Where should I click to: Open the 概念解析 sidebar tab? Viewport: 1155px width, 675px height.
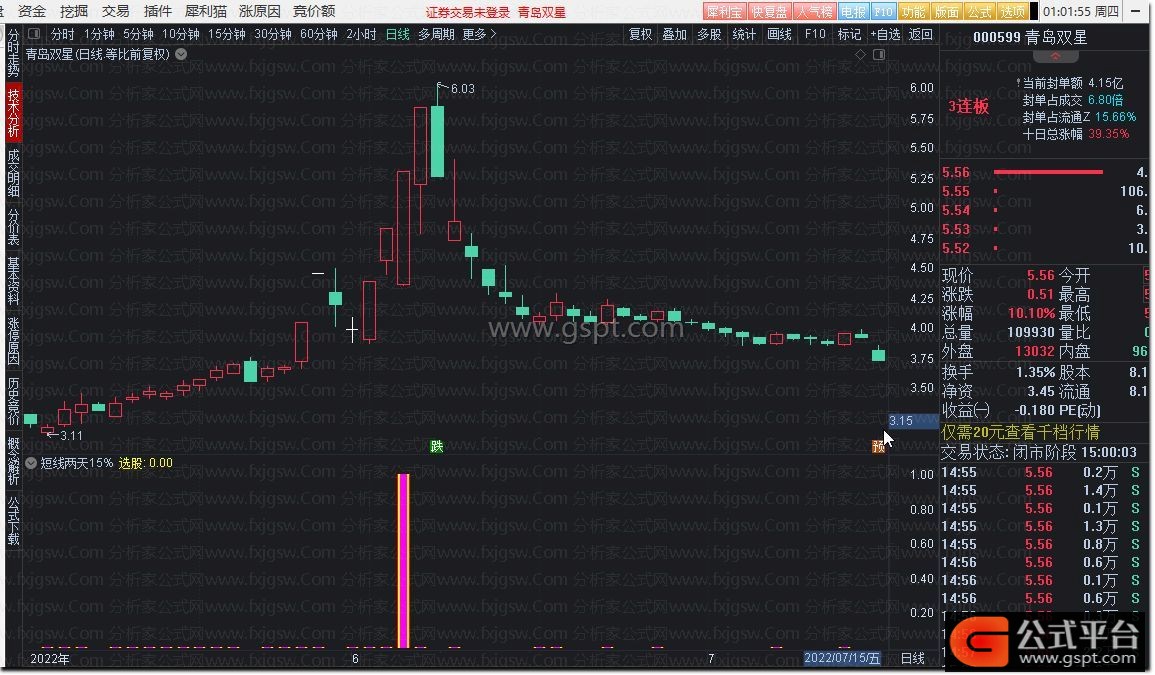[13, 461]
